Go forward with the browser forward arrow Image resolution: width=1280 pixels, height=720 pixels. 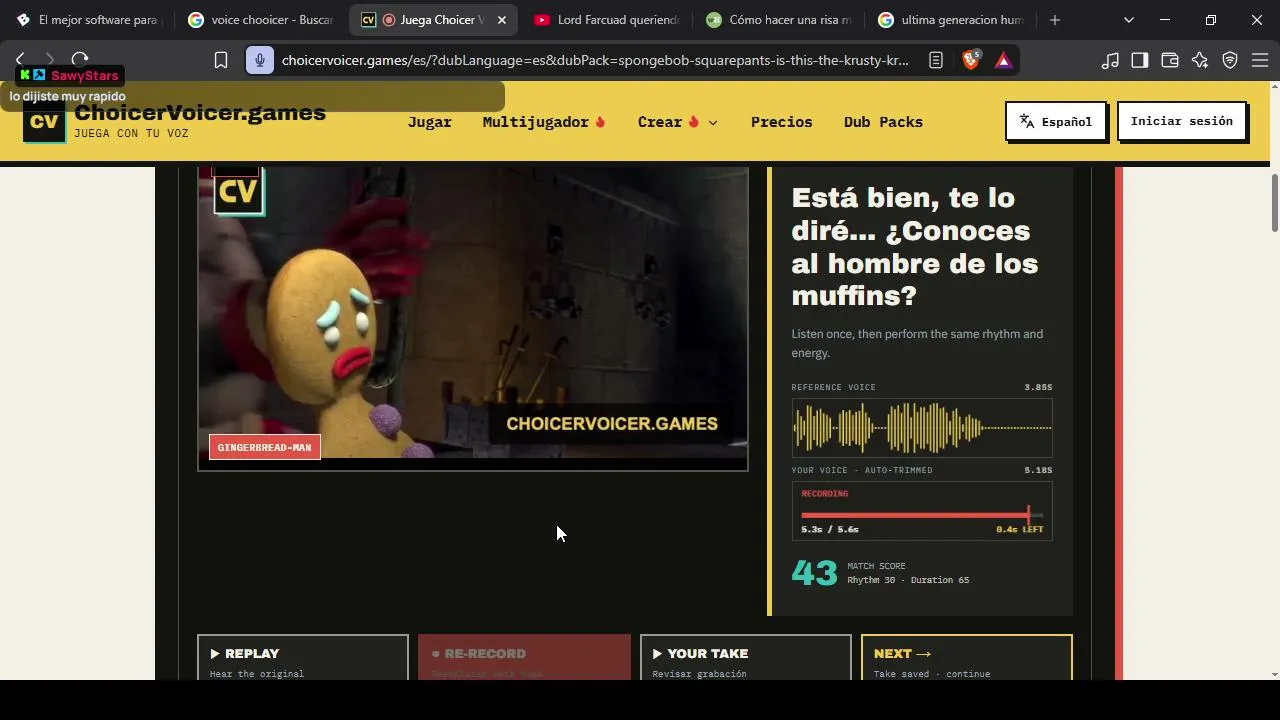49,60
